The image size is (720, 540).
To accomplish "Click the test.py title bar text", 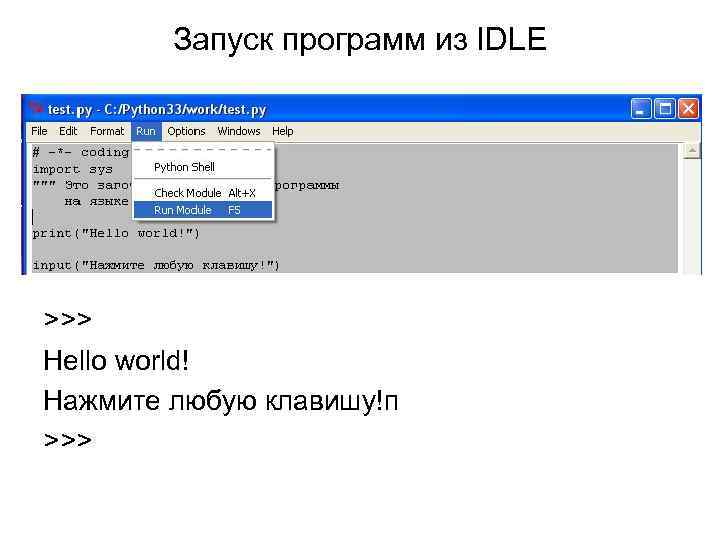I will pyautogui.click(x=157, y=109).
